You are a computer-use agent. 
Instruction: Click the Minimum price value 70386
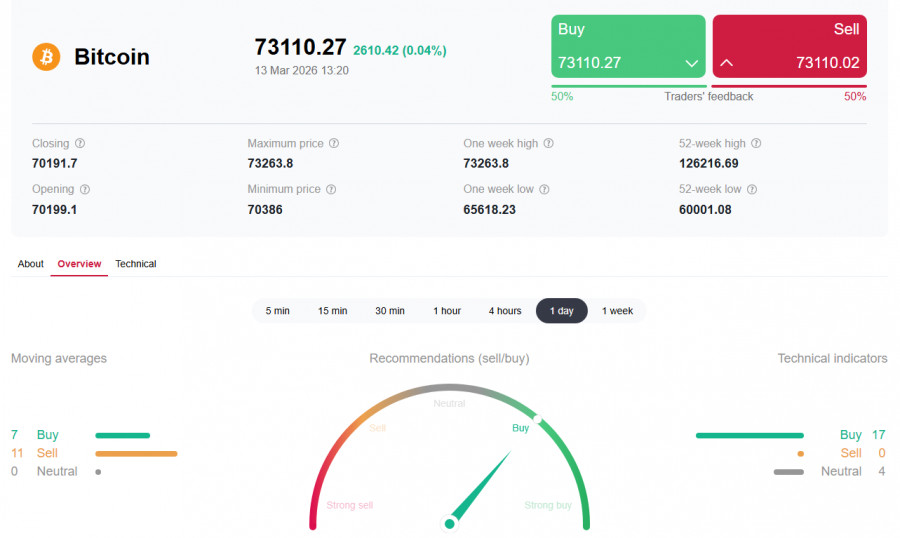[265, 210]
